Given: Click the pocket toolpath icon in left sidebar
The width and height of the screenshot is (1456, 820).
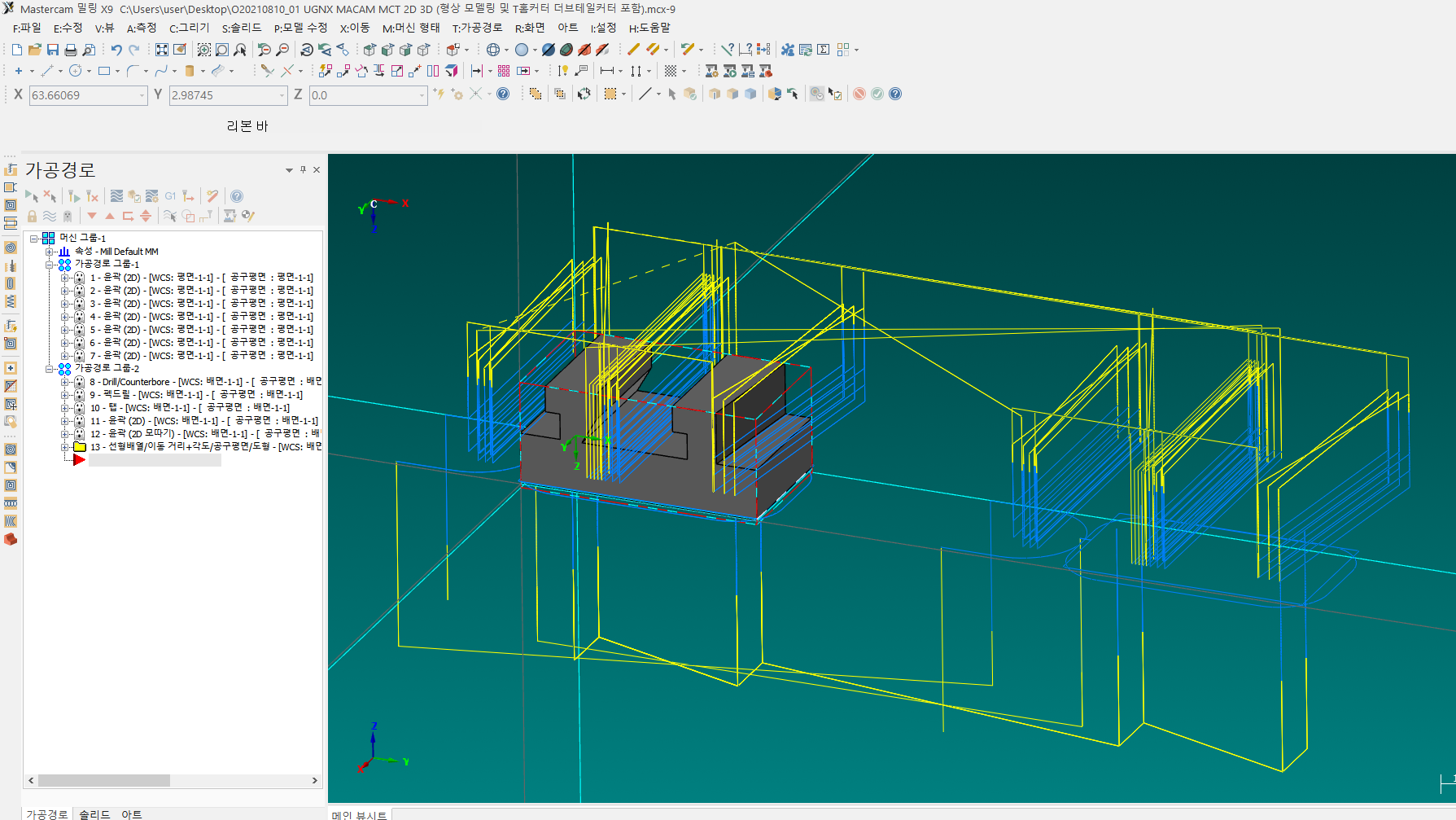Looking at the screenshot, I should click(x=11, y=205).
